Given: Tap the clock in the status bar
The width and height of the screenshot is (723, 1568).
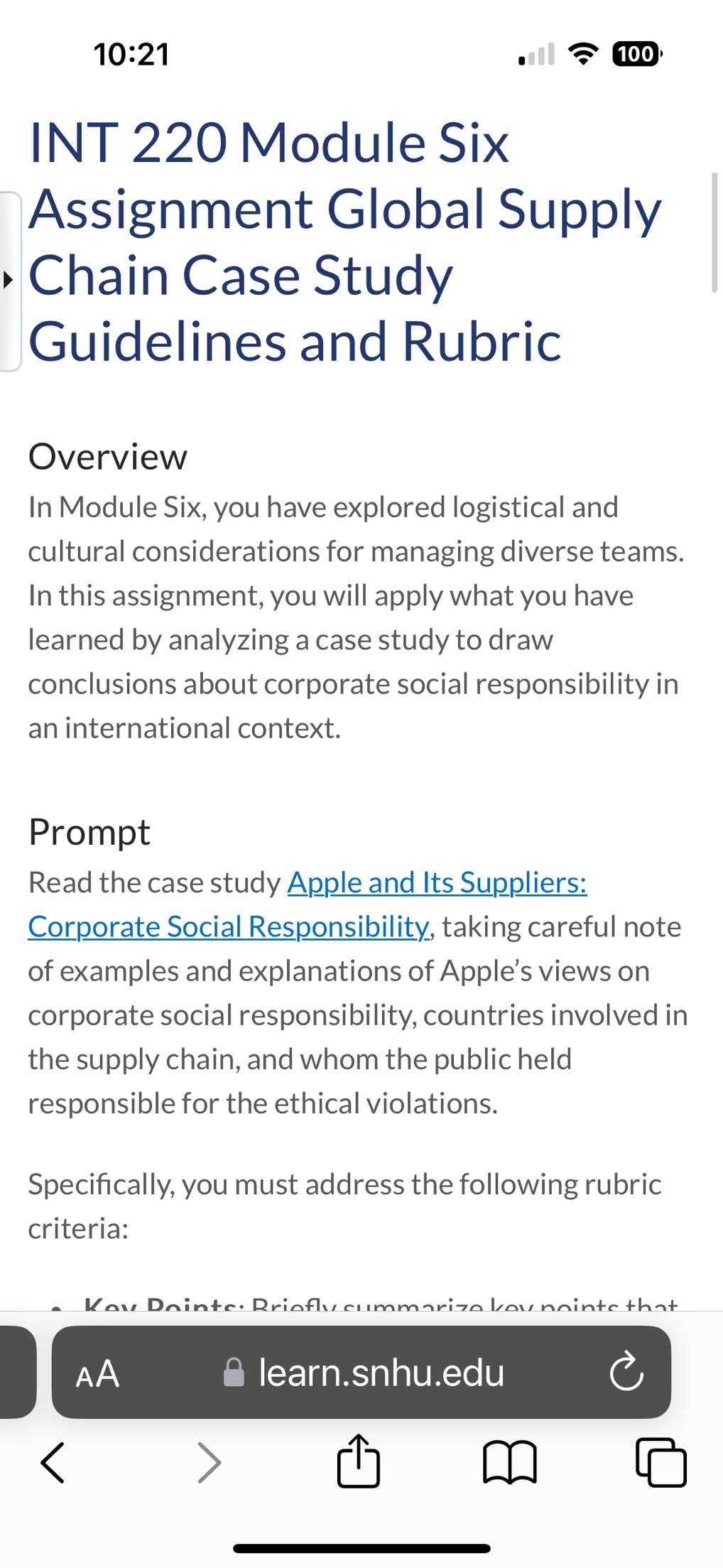Looking at the screenshot, I should [132, 53].
